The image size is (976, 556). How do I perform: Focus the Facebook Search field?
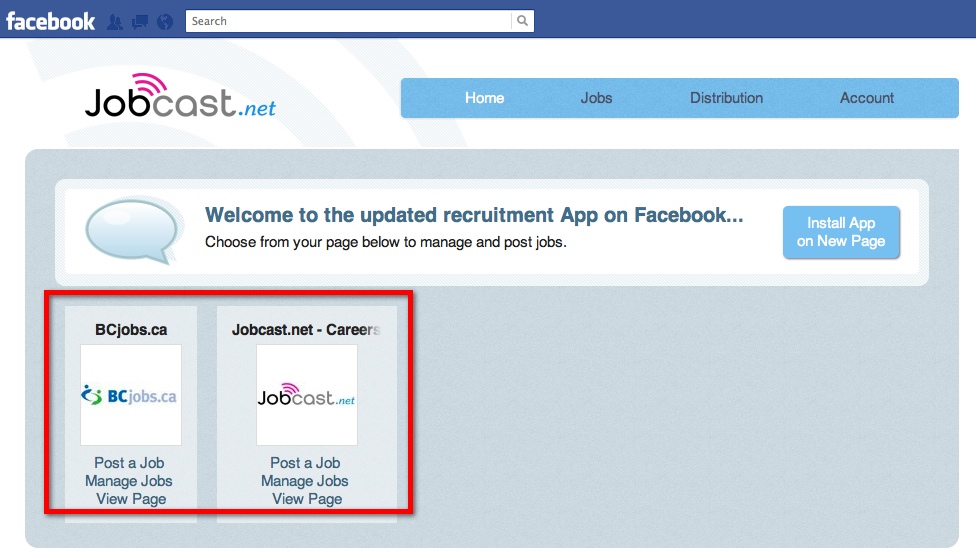coord(349,21)
